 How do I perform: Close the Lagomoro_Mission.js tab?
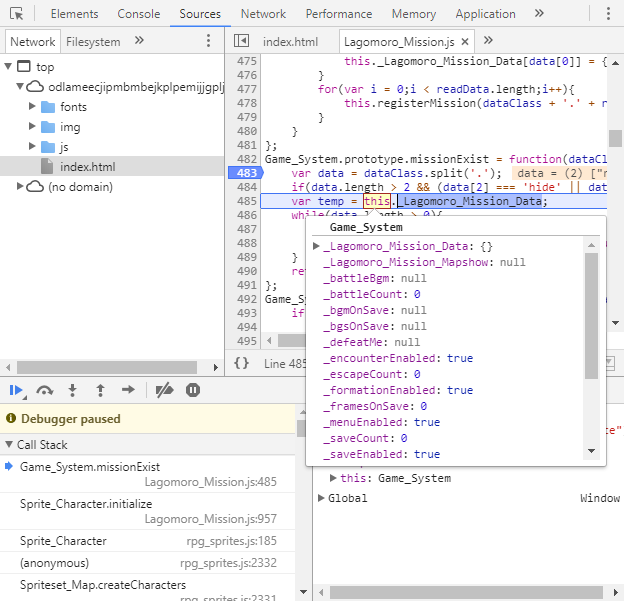[464, 41]
